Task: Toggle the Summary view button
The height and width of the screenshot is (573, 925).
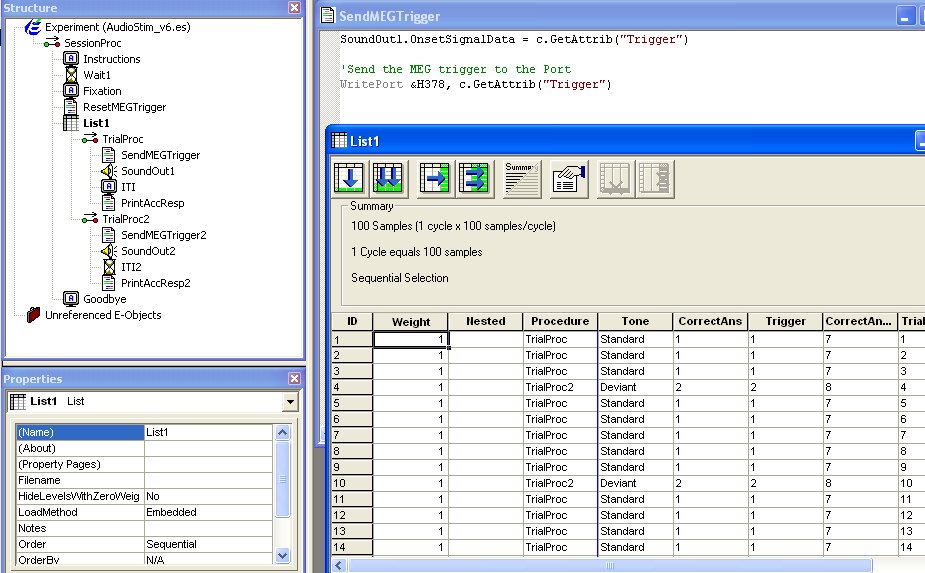Action: click(521, 178)
